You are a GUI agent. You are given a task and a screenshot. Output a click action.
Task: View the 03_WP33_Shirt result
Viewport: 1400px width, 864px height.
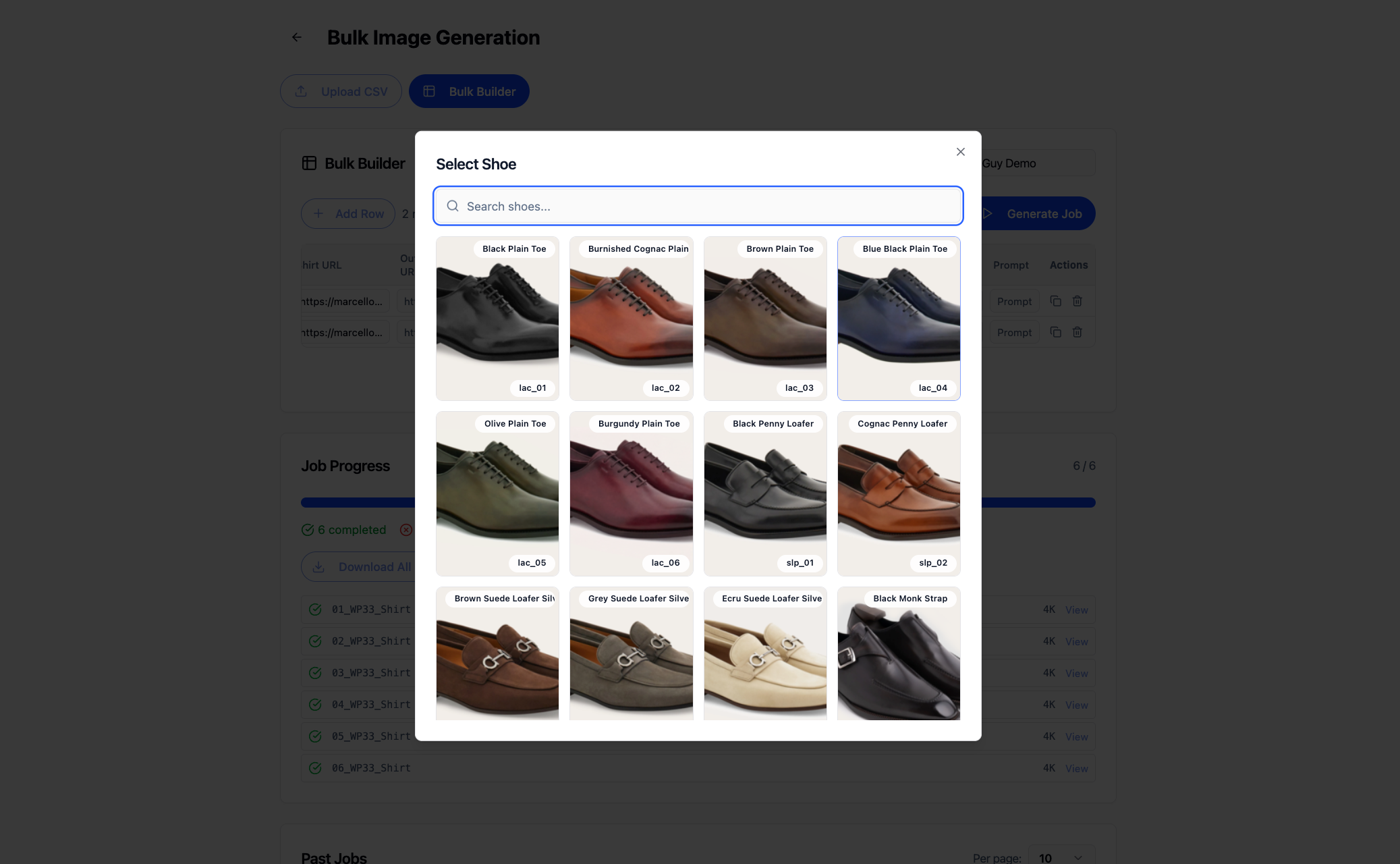pyautogui.click(x=1076, y=673)
